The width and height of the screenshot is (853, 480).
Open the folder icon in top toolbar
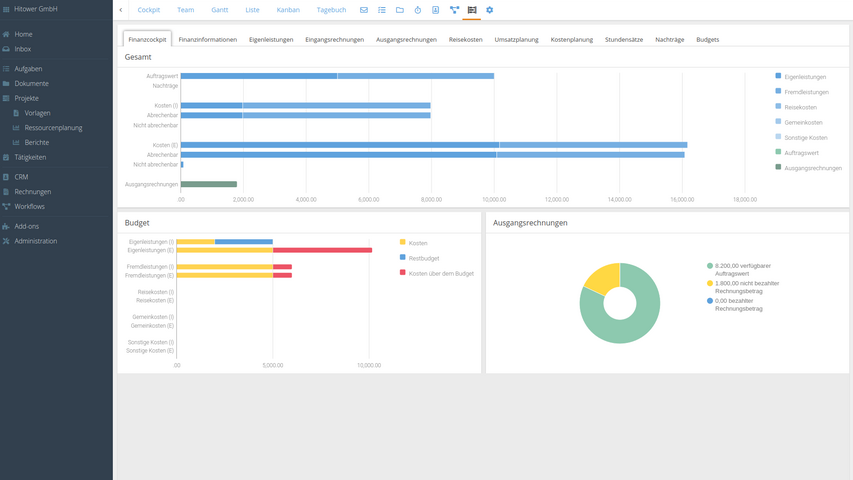pos(400,10)
